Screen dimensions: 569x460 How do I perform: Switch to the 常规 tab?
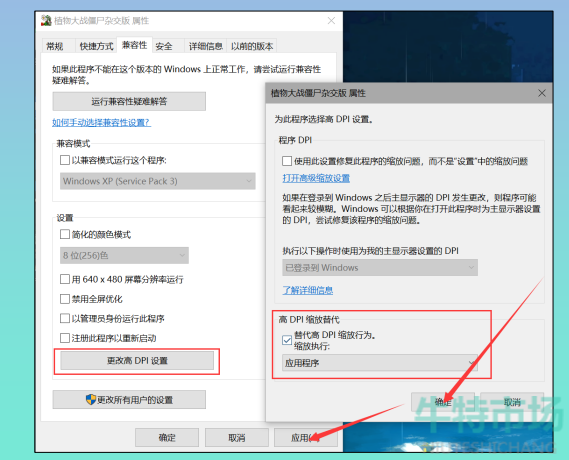pos(55,46)
